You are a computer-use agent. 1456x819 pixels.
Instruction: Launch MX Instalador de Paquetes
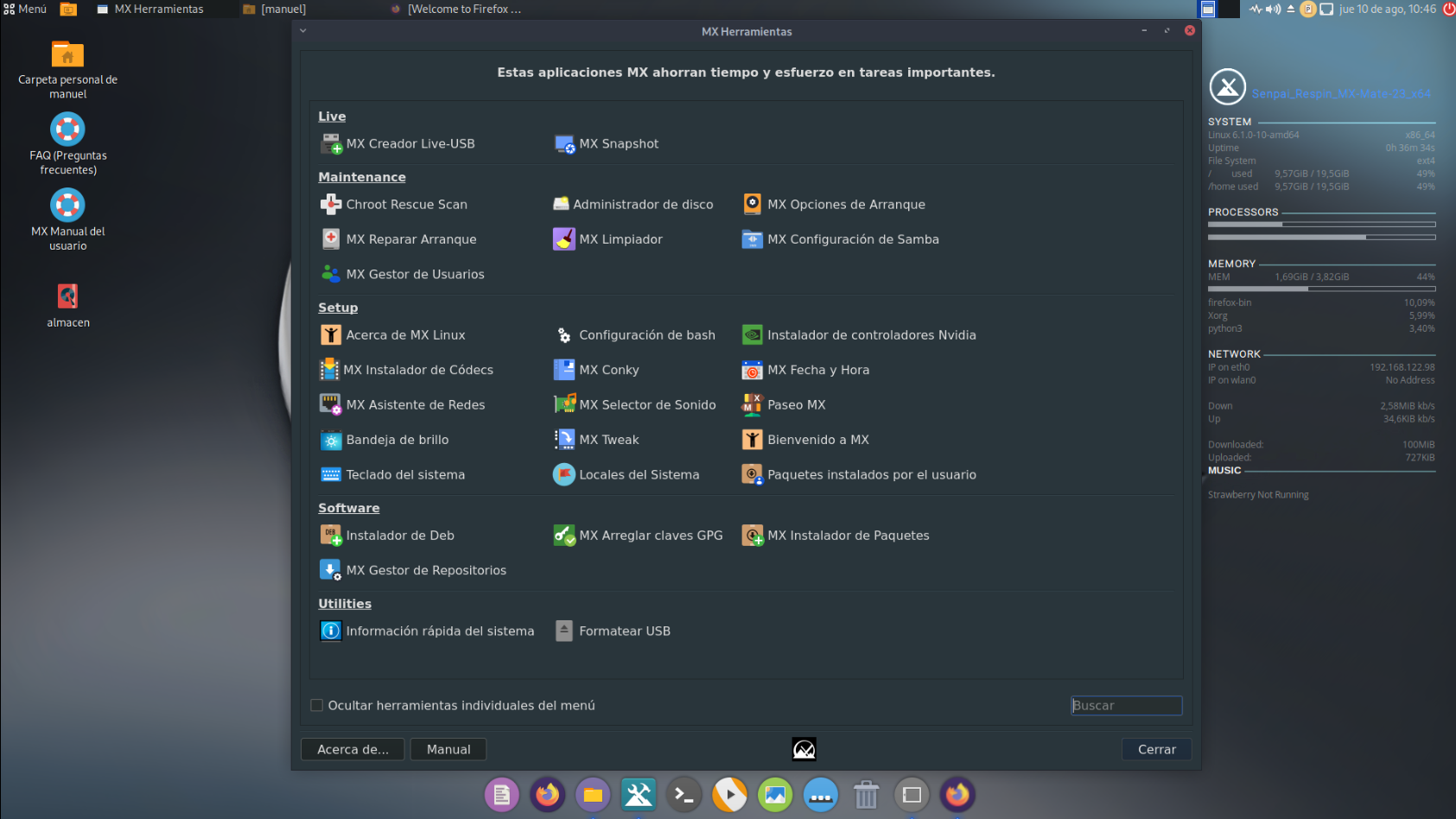click(836, 536)
